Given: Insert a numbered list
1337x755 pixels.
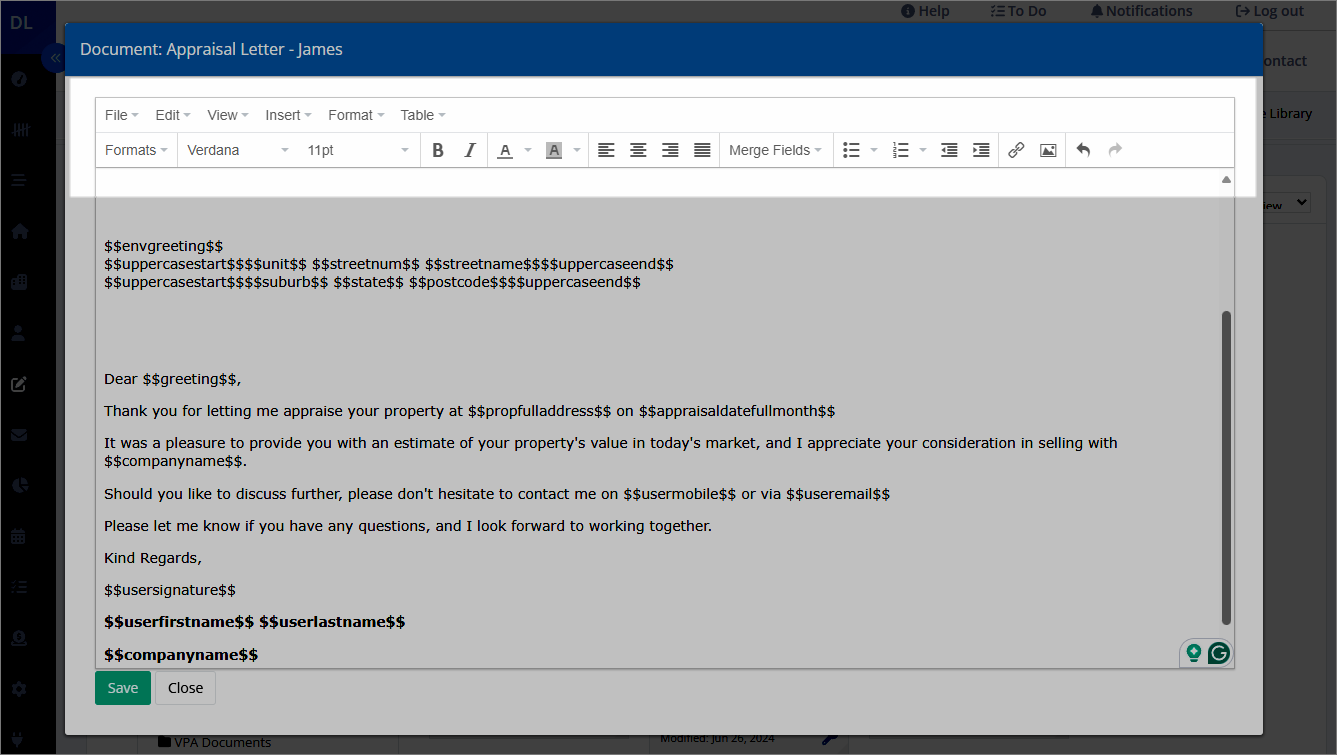Looking at the screenshot, I should coord(901,150).
